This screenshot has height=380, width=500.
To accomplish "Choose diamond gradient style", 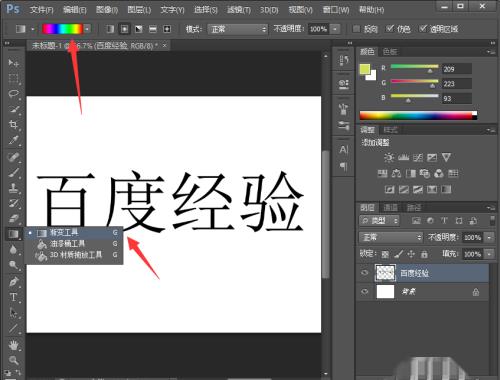I will pyautogui.click(x=167, y=29).
